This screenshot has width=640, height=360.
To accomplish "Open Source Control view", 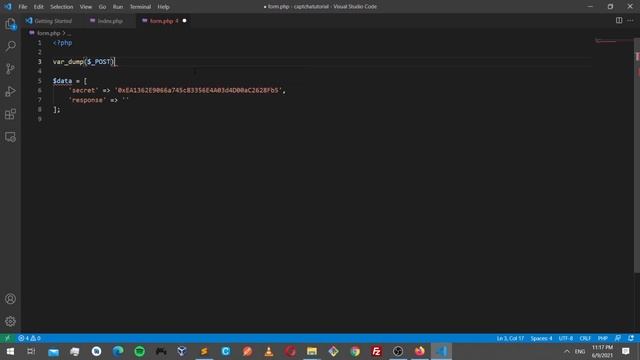I will pyautogui.click(x=11, y=69).
